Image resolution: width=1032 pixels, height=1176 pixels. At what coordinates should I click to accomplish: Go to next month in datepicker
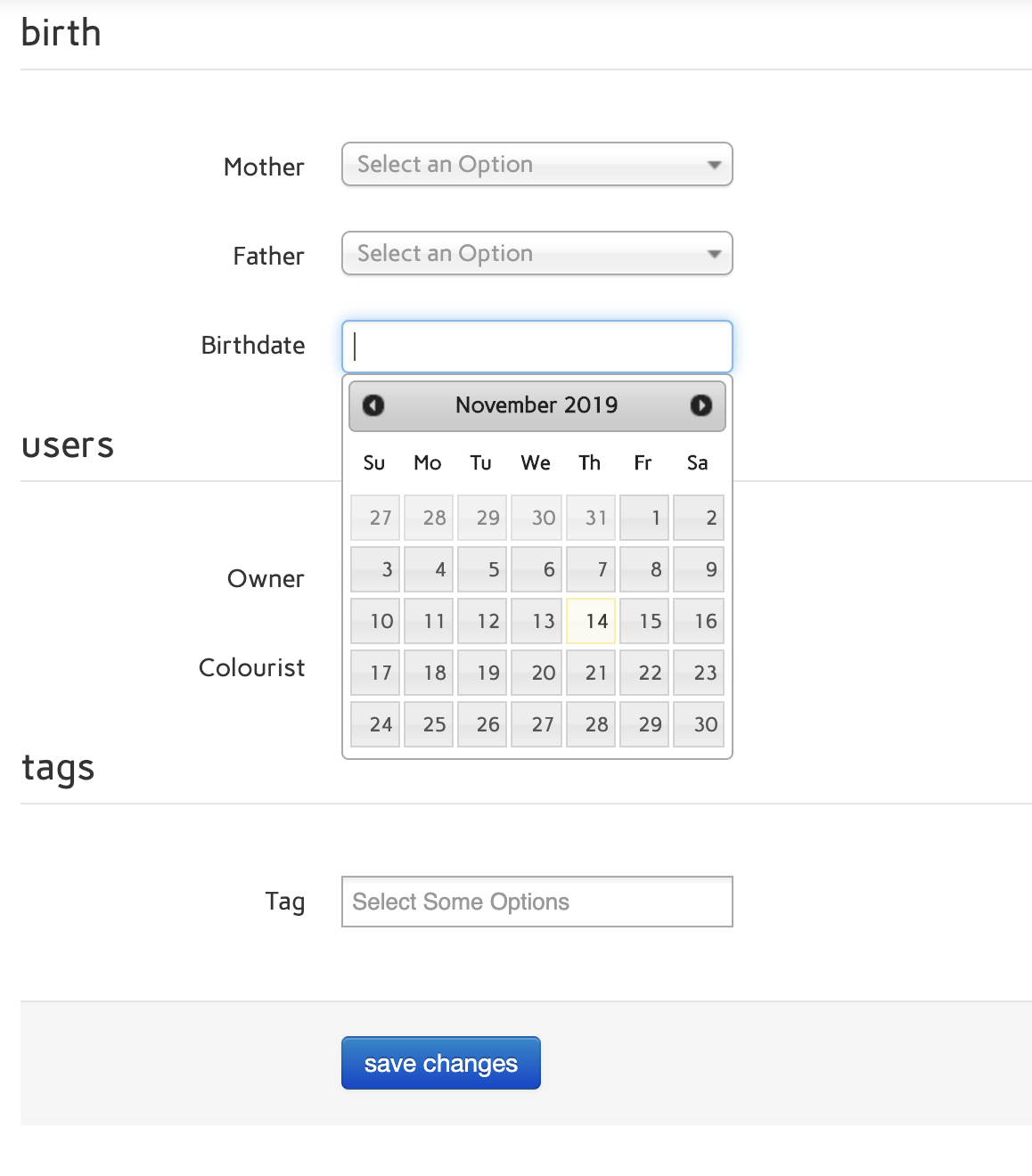pos(701,405)
